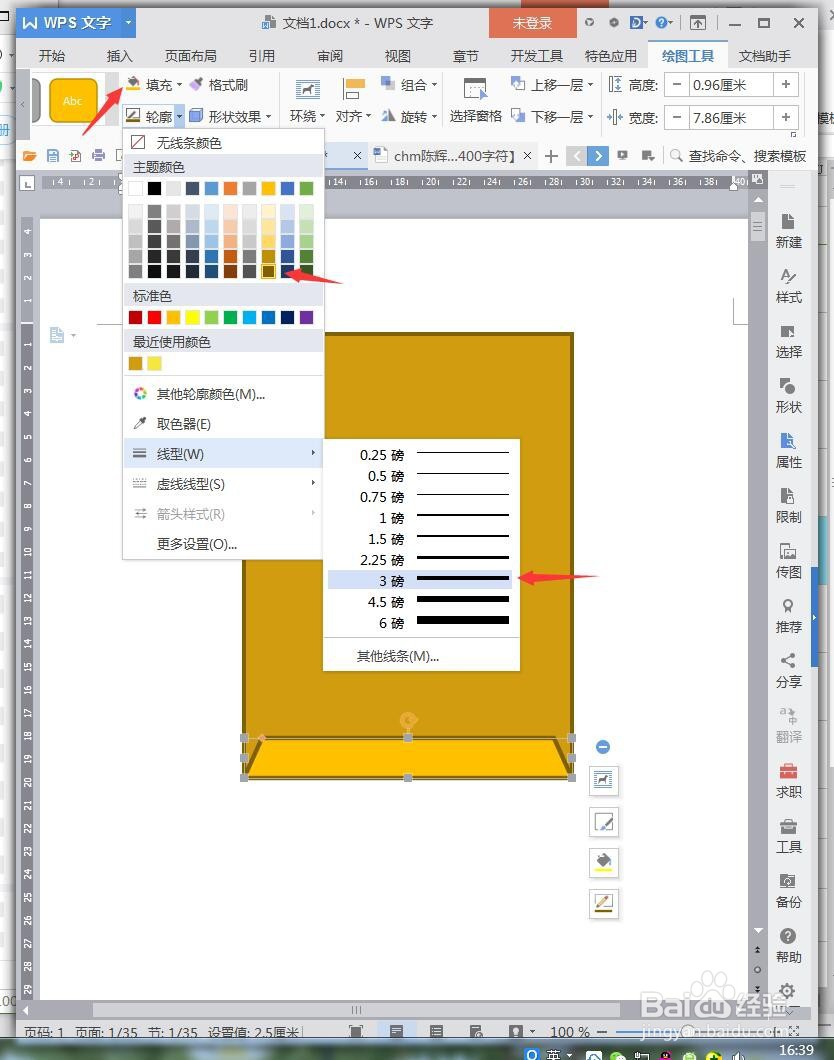Switch to the Insert (插入) ribbon tab
Viewport: 834px width, 1060px height.
120,55
